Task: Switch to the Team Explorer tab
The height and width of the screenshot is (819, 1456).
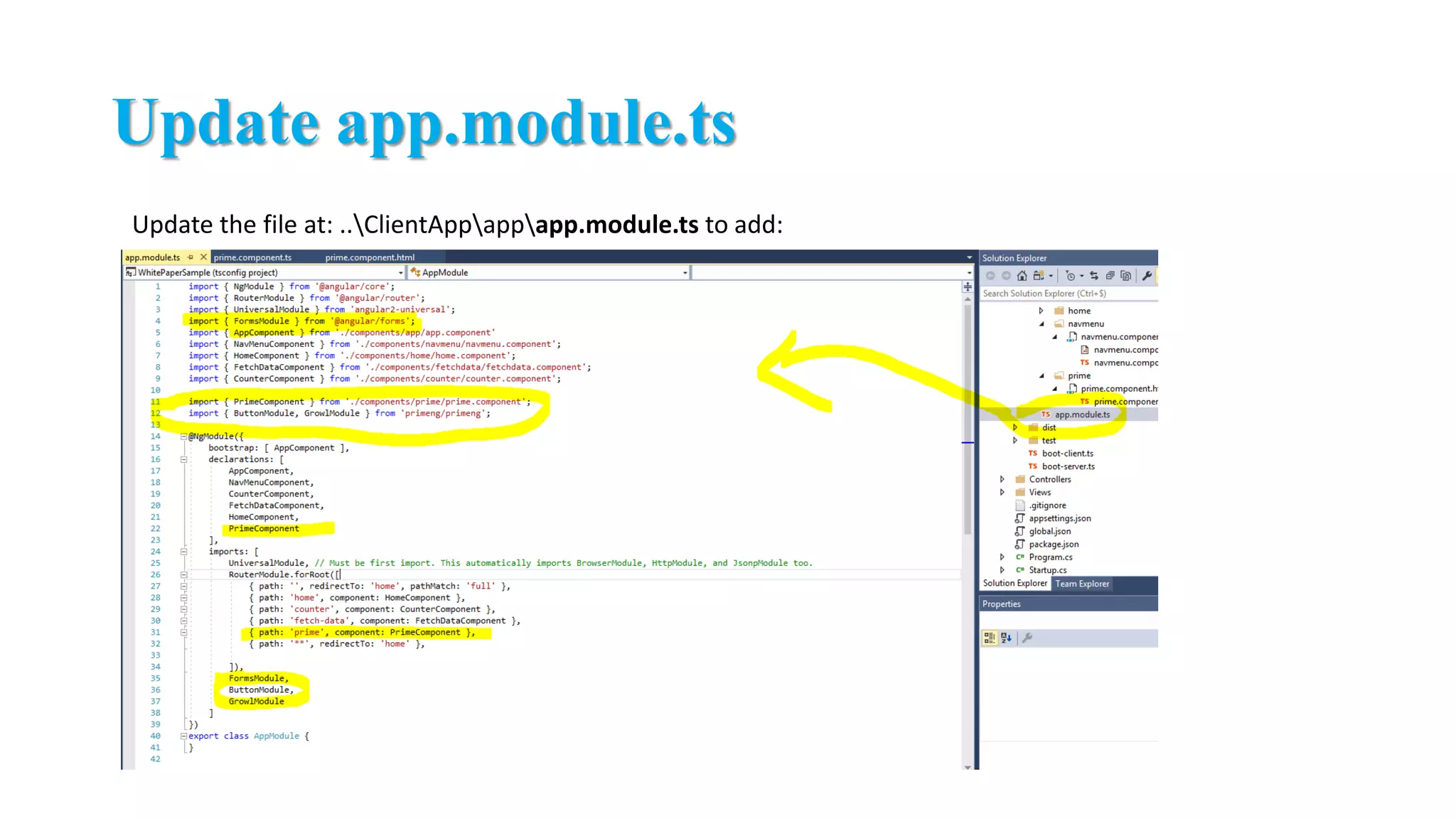Action: [x=1082, y=584]
